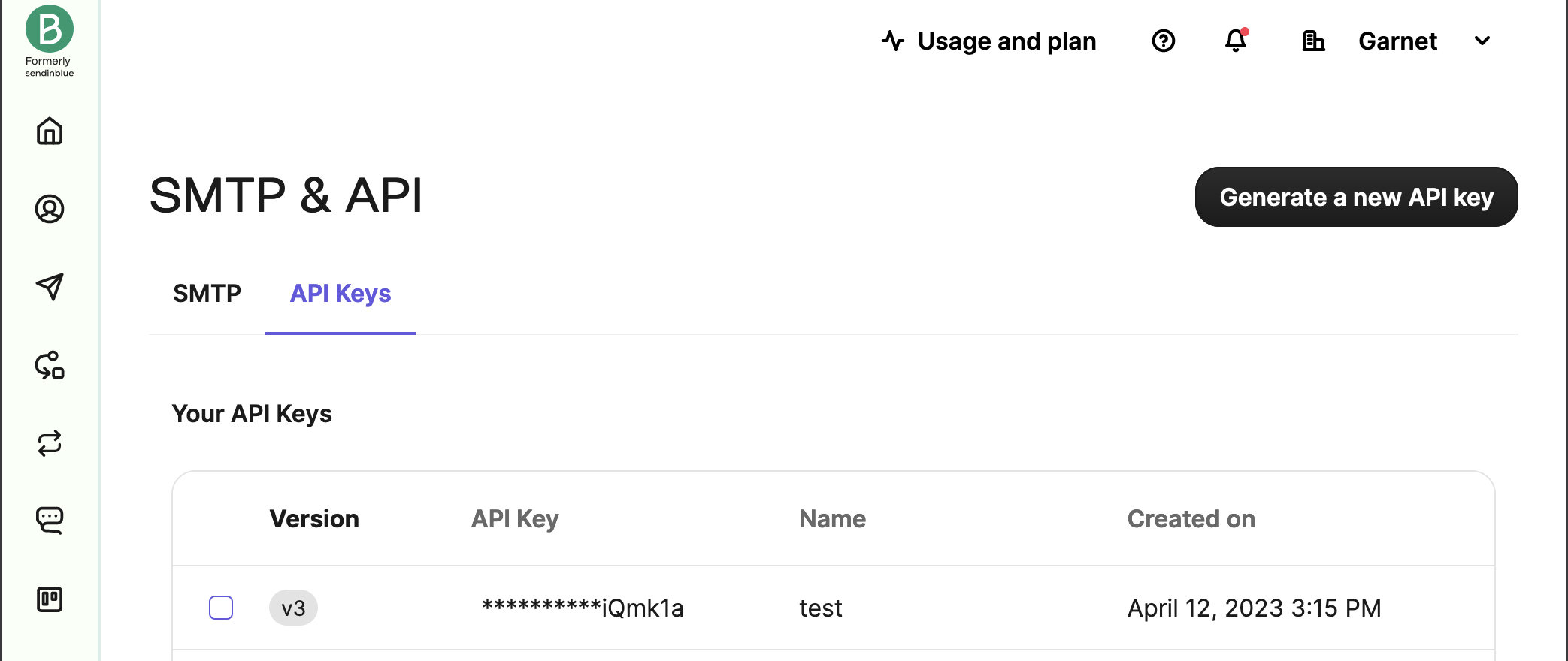
Task: Stay on the API Keys tab
Action: tap(340, 294)
